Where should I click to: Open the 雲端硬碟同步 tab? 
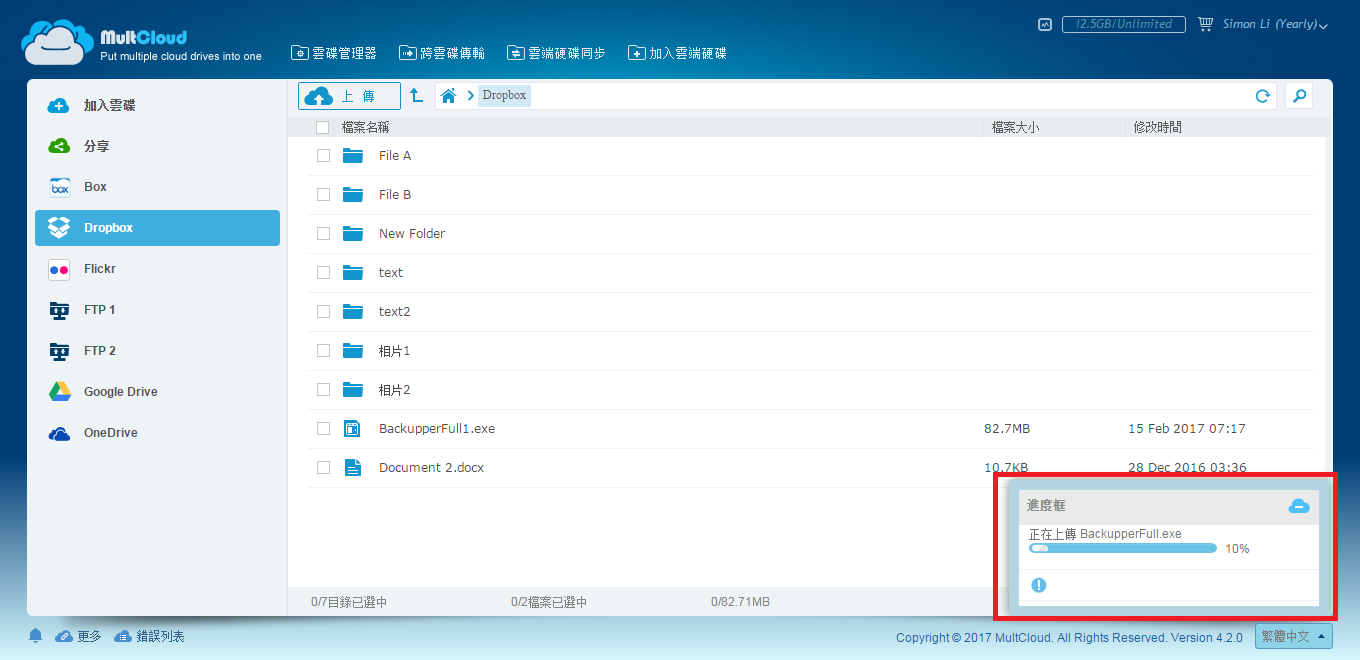click(556, 53)
